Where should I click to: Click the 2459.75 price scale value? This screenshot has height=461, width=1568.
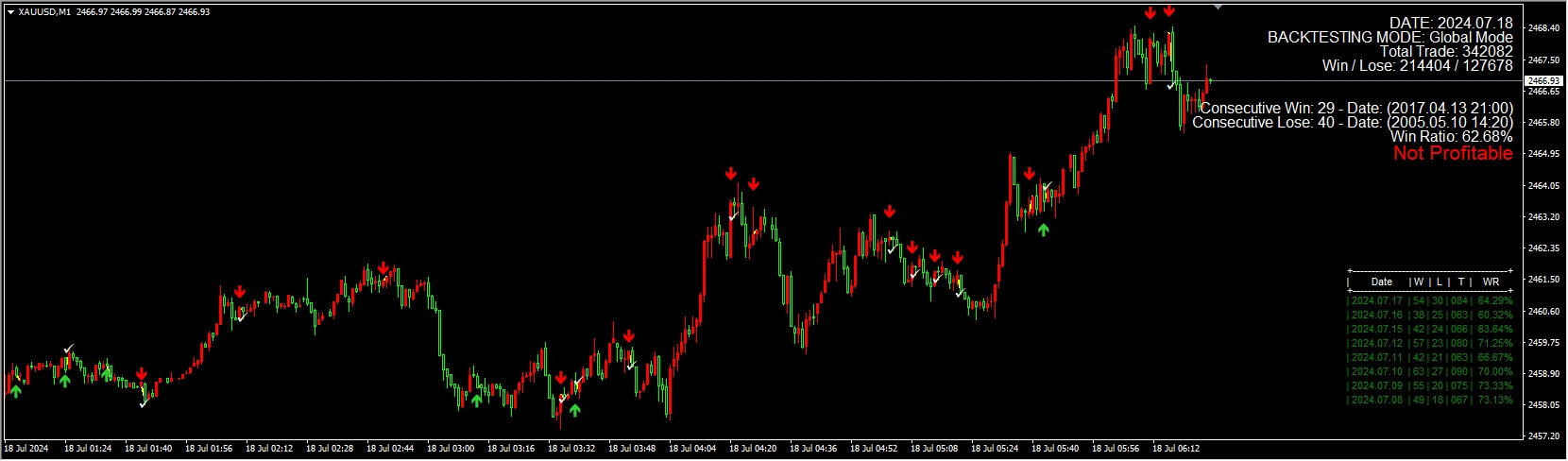tap(1543, 342)
